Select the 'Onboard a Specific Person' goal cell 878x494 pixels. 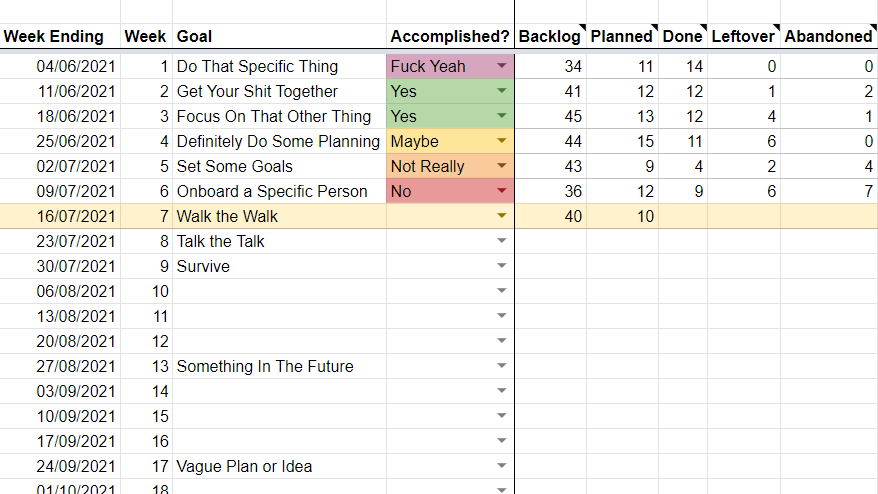tap(279, 191)
